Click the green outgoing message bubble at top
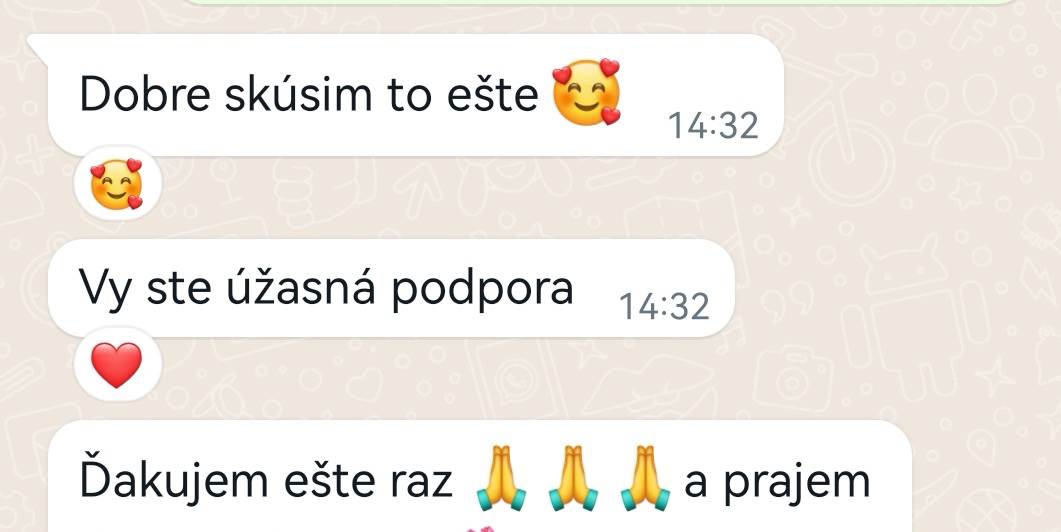This screenshot has width=1061, height=532. [601, 2]
